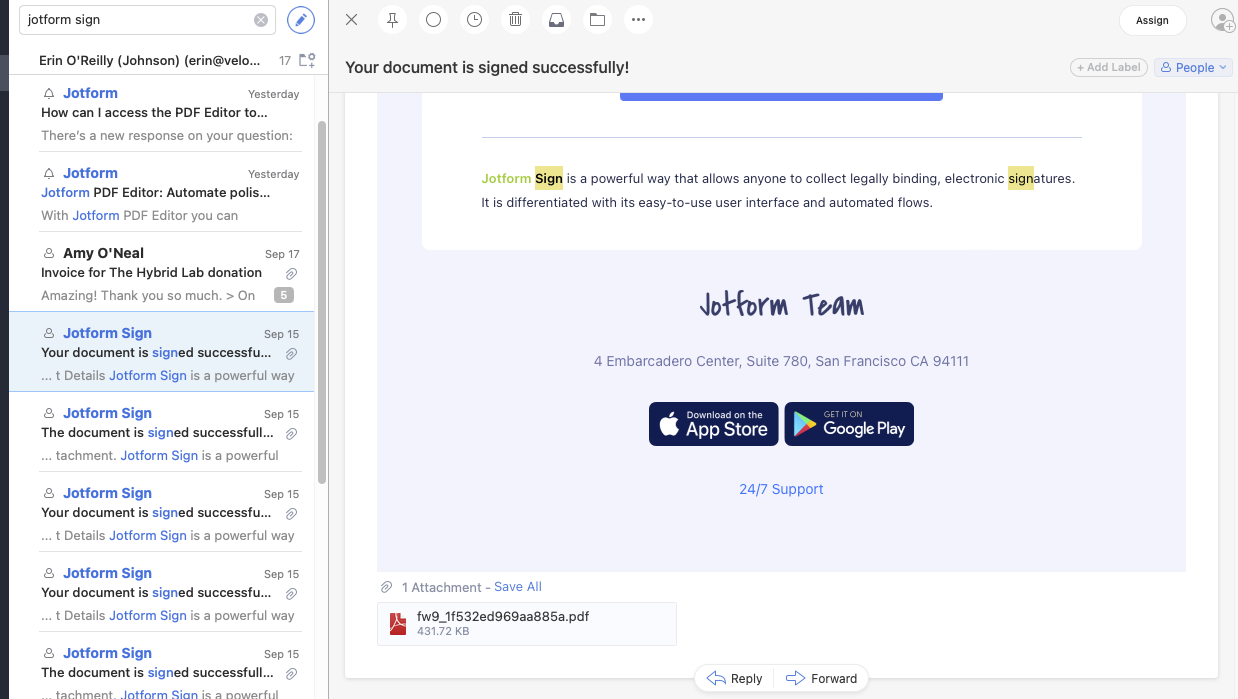1238x699 pixels.
Task: Click bell icon on 'PDF Editor: Automate' row
Action: [x=49, y=173]
